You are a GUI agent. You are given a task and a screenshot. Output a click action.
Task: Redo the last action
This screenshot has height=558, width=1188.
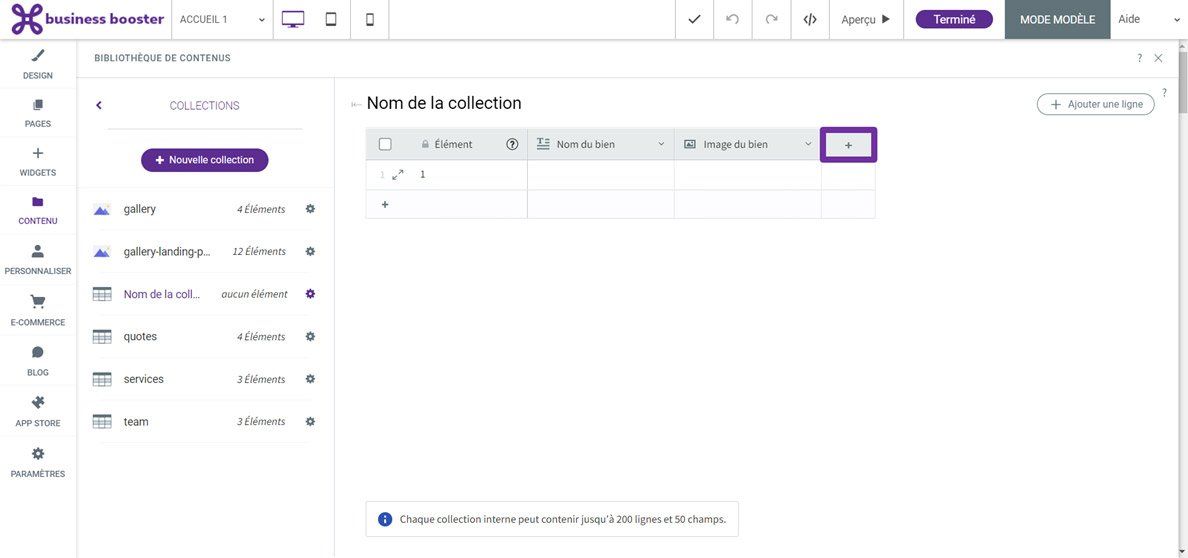click(x=771, y=20)
